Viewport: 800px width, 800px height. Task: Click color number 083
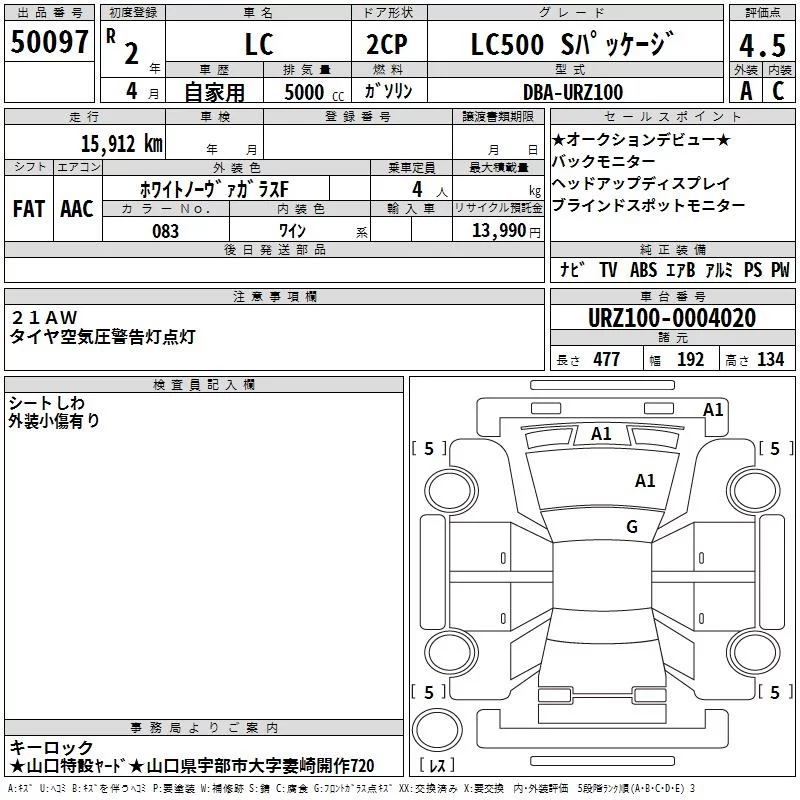pos(165,231)
